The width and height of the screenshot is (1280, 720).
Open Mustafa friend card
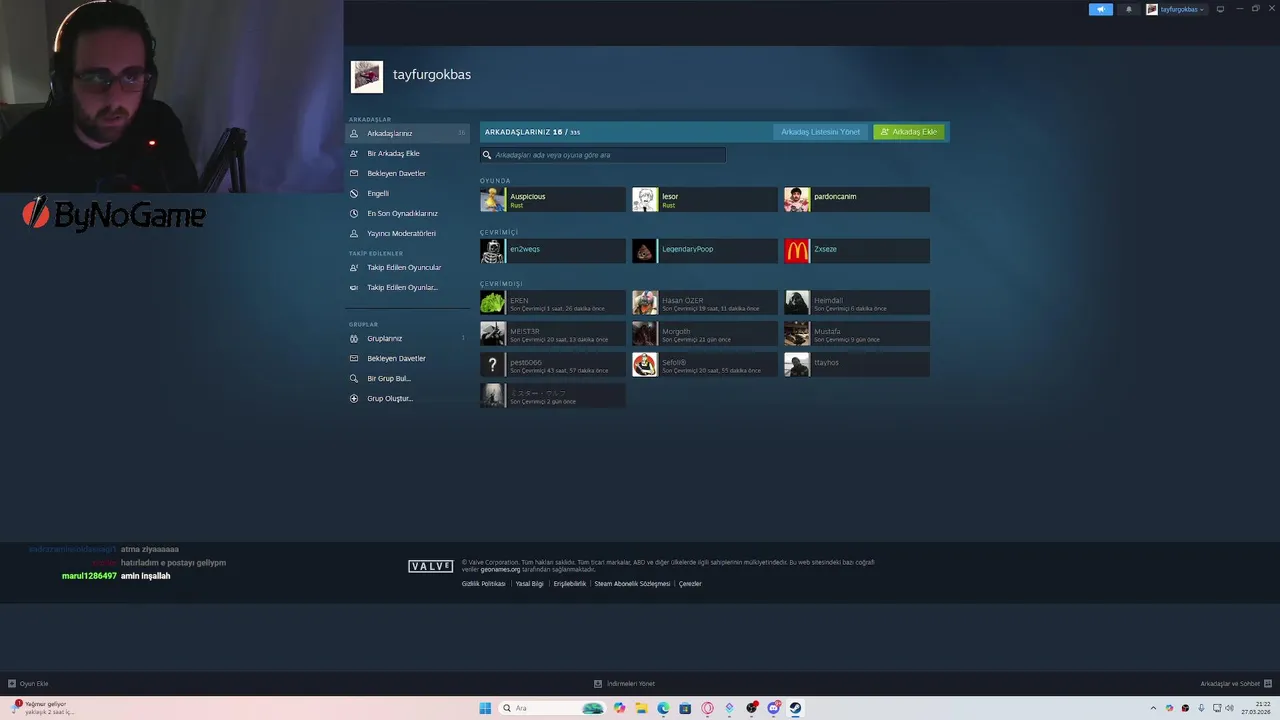pos(857,333)
